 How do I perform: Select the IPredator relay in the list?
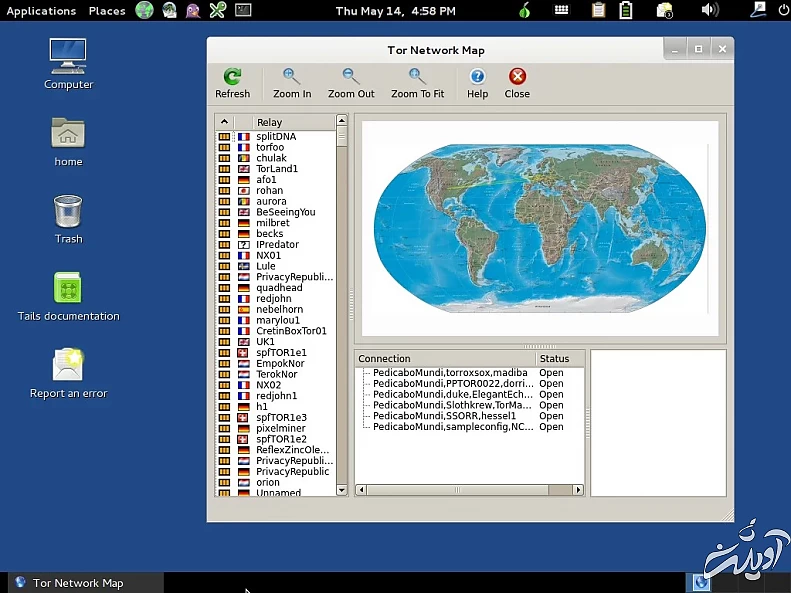pyautogui.click(x=277, y=244)
